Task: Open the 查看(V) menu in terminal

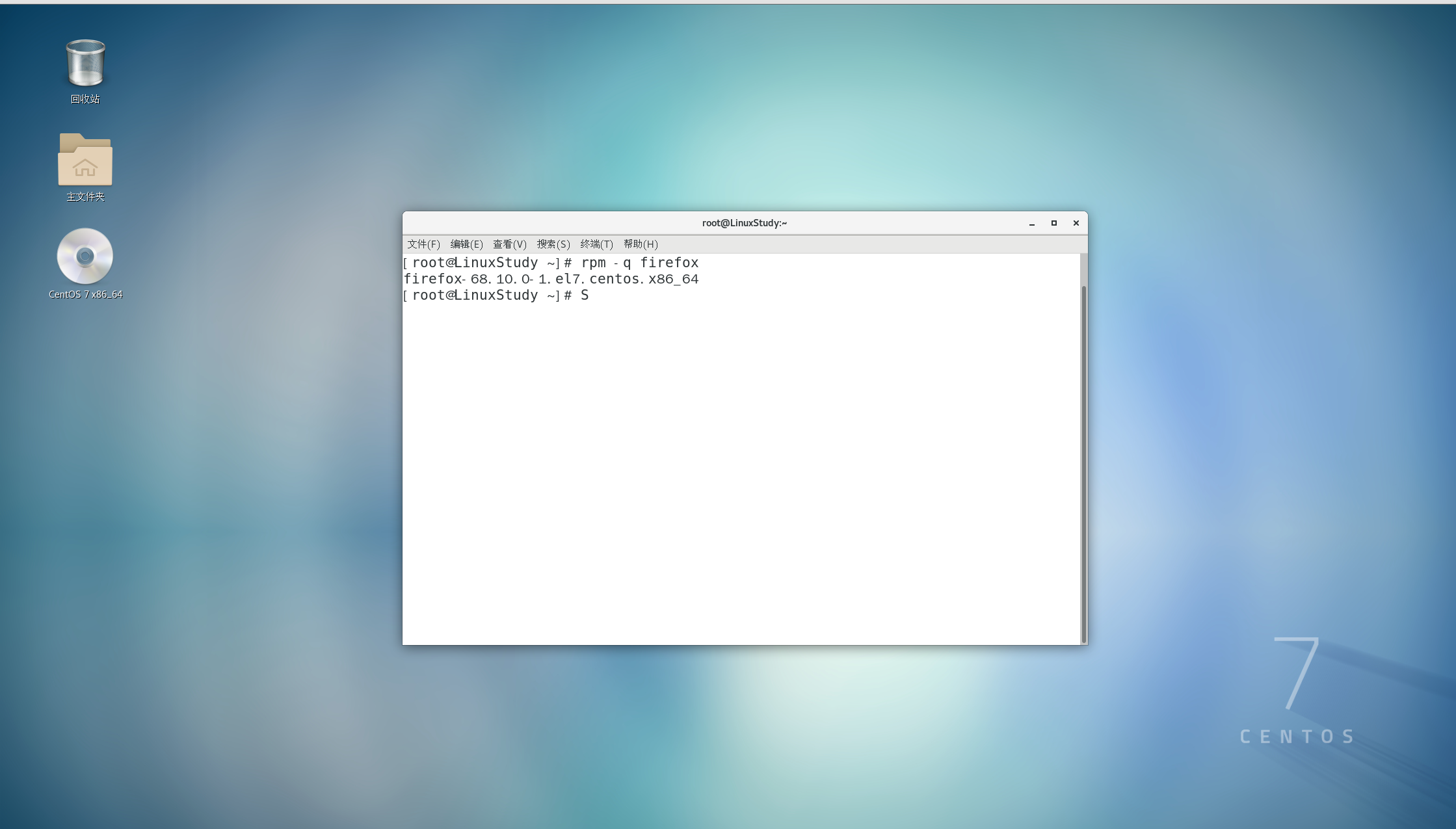Action: tap(509, 244)
